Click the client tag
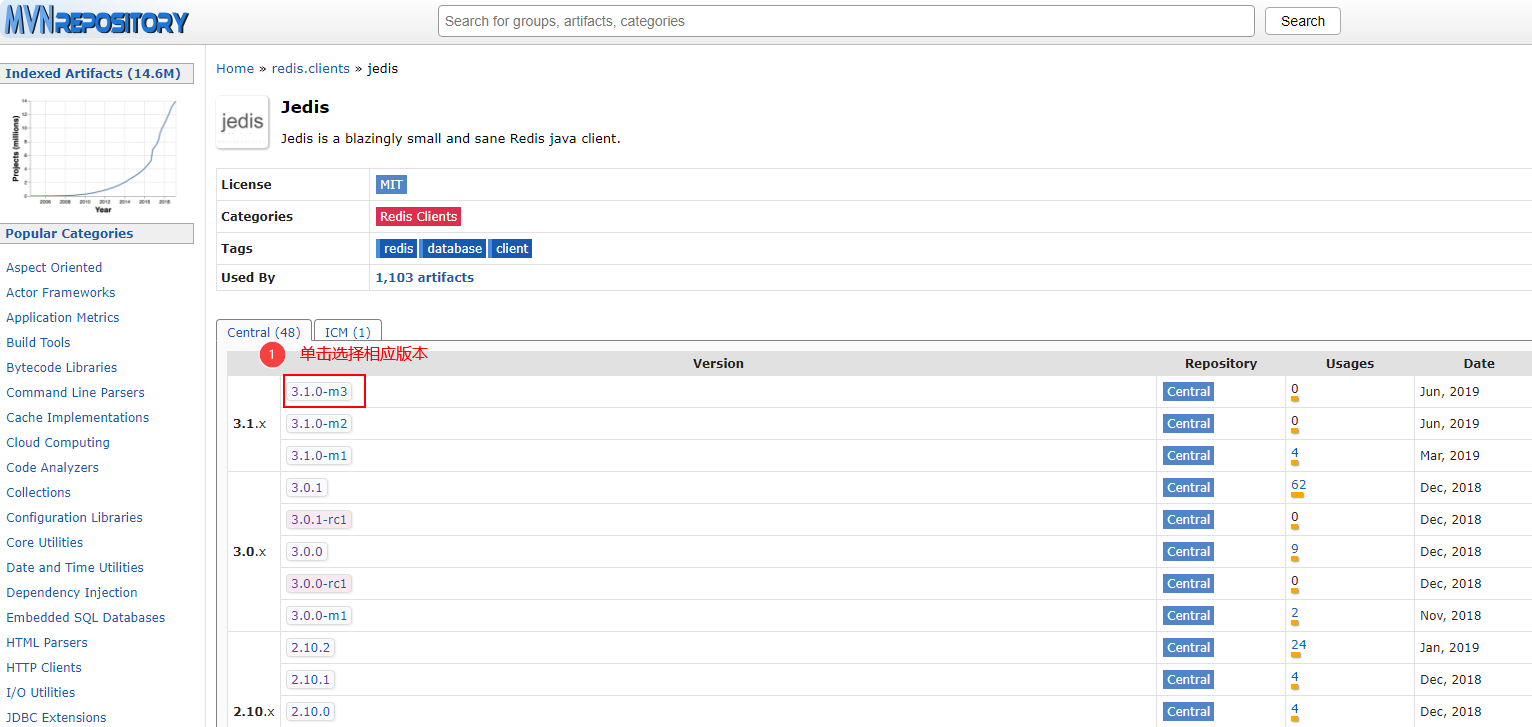The height and width of the screenshot is (727, 1532). click(x=510, y=248)
